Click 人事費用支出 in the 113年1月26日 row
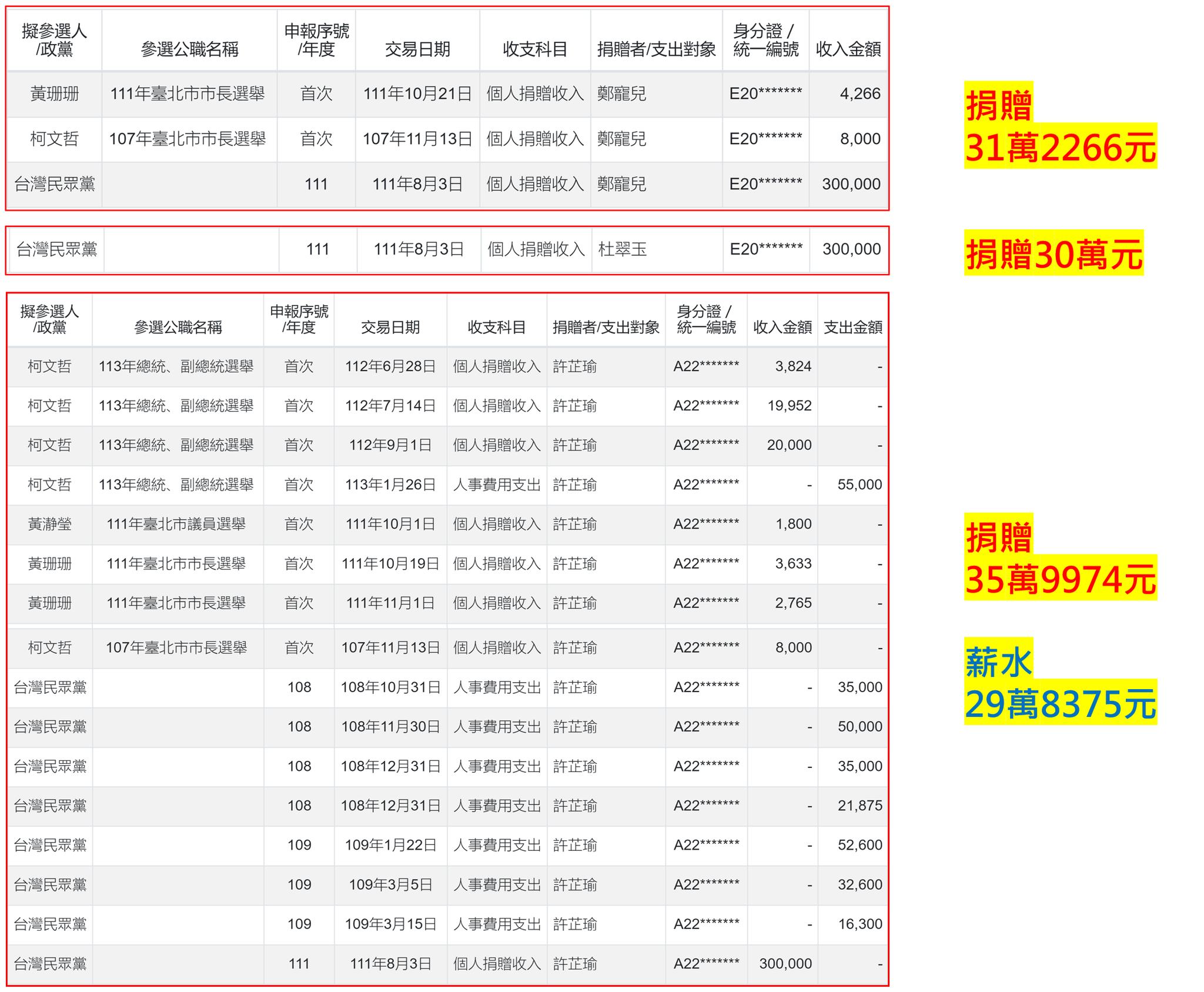 (497, 485)
